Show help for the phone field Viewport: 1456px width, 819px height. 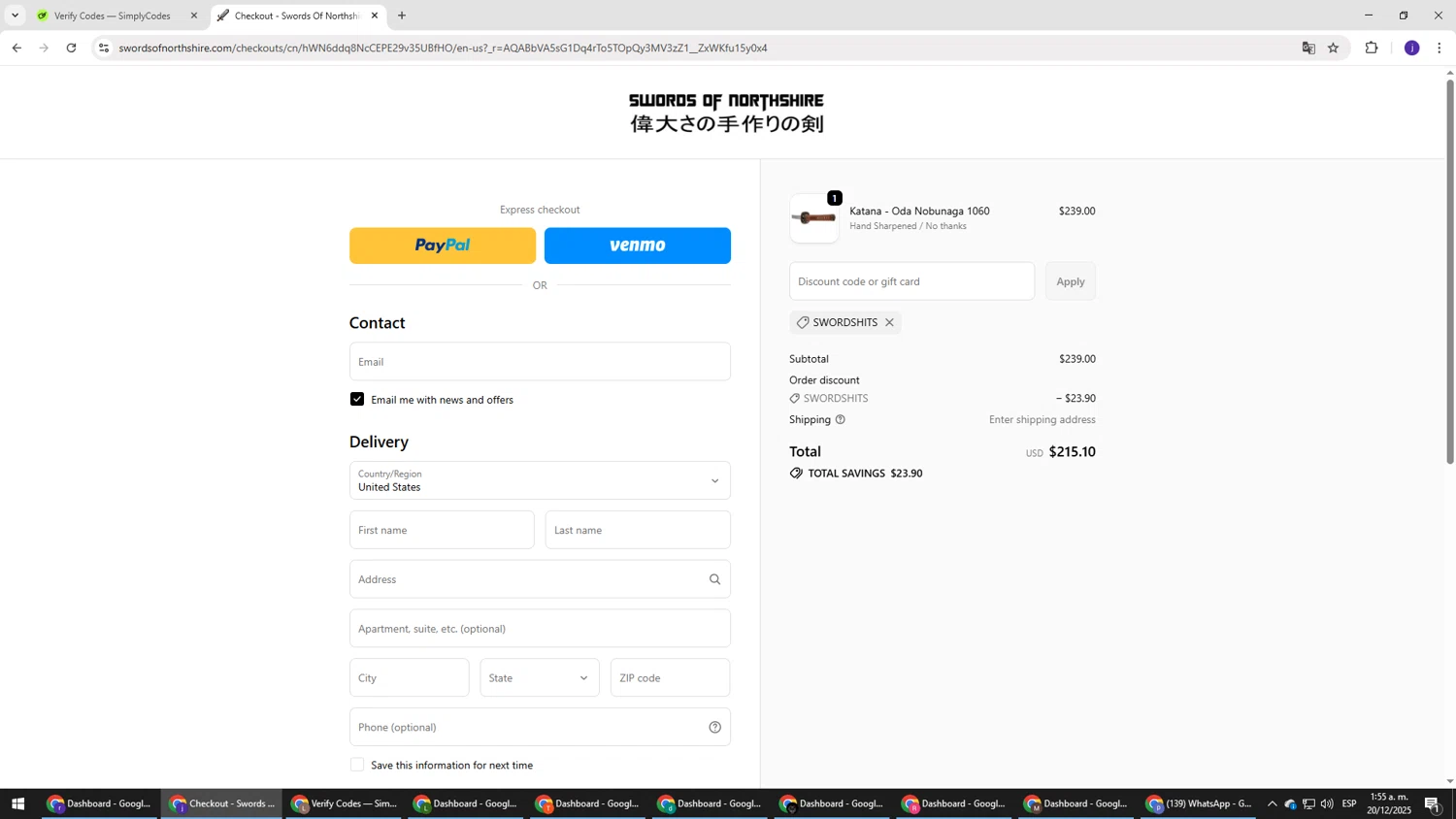[x=715, y=727]
